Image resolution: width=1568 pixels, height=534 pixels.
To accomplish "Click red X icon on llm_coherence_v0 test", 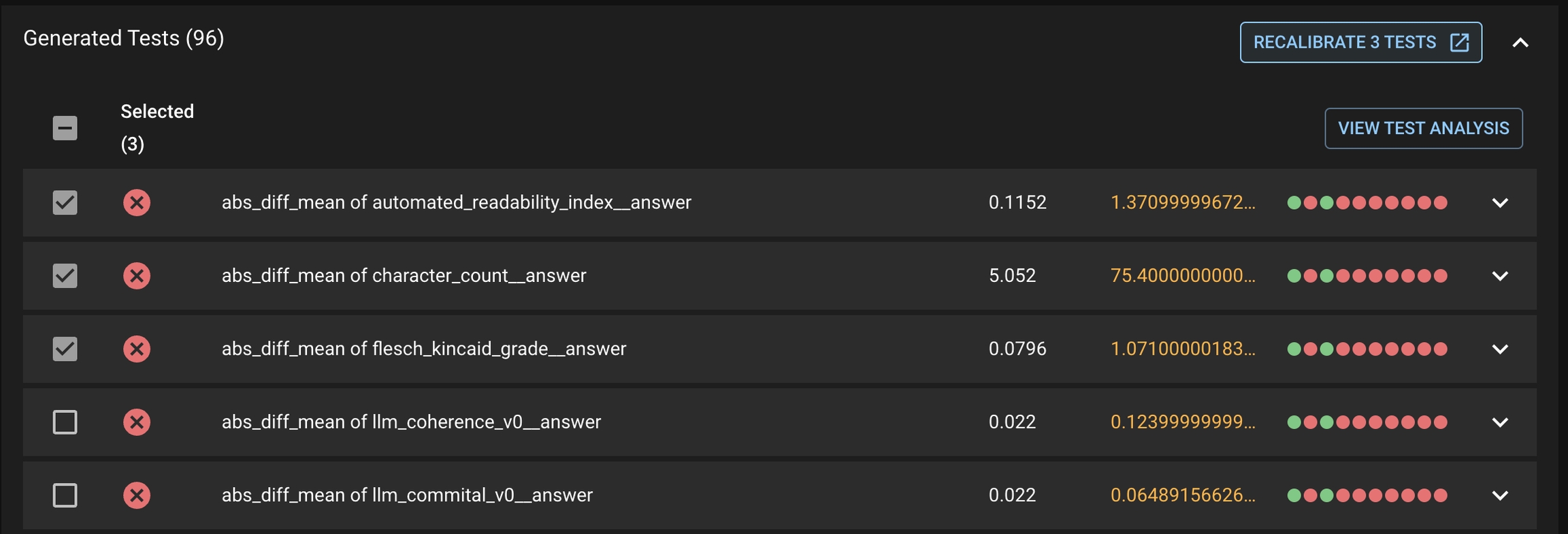I will (x=137, y=422).
